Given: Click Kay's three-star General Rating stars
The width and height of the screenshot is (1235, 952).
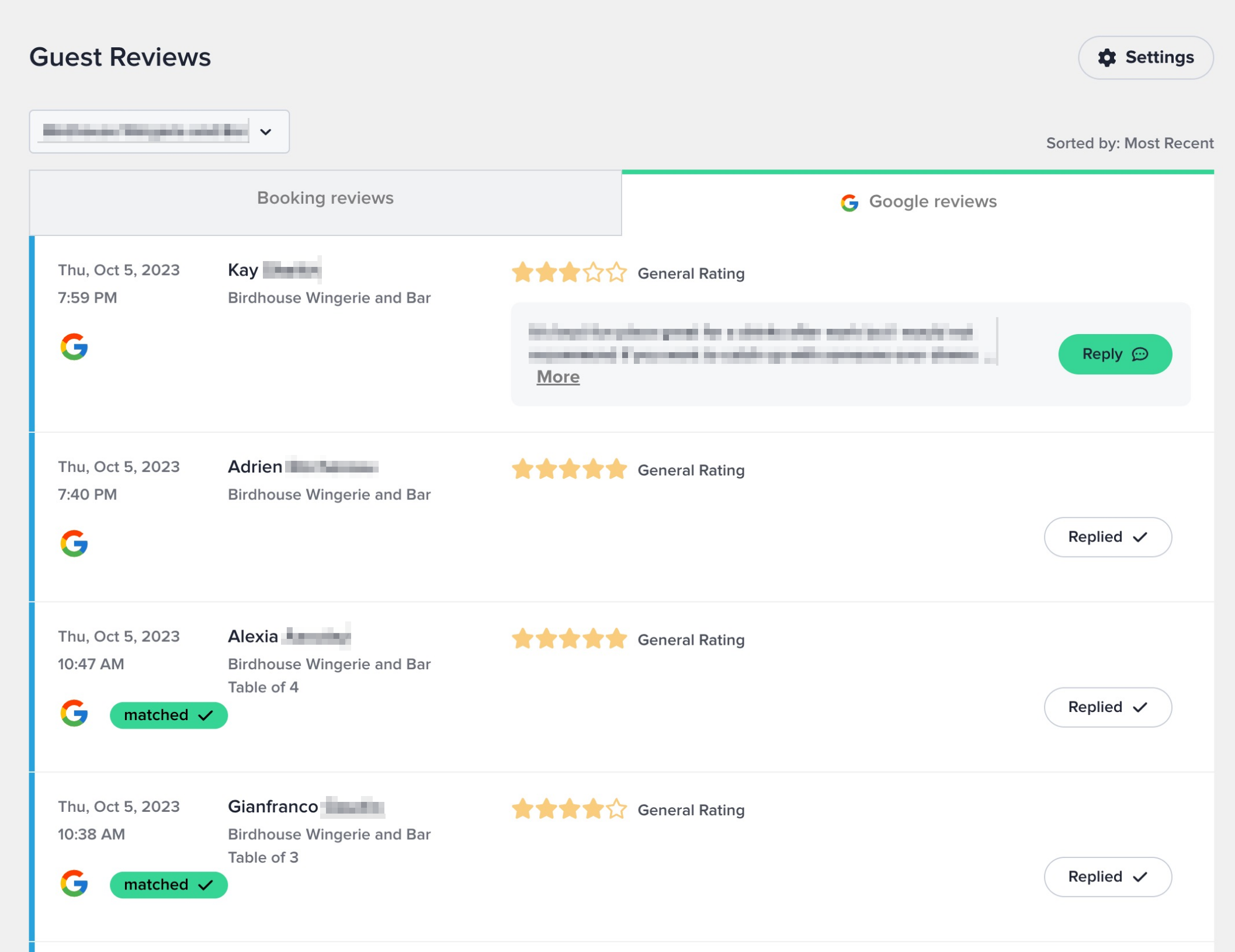Looking at the screenshot, I should point(569,273).
